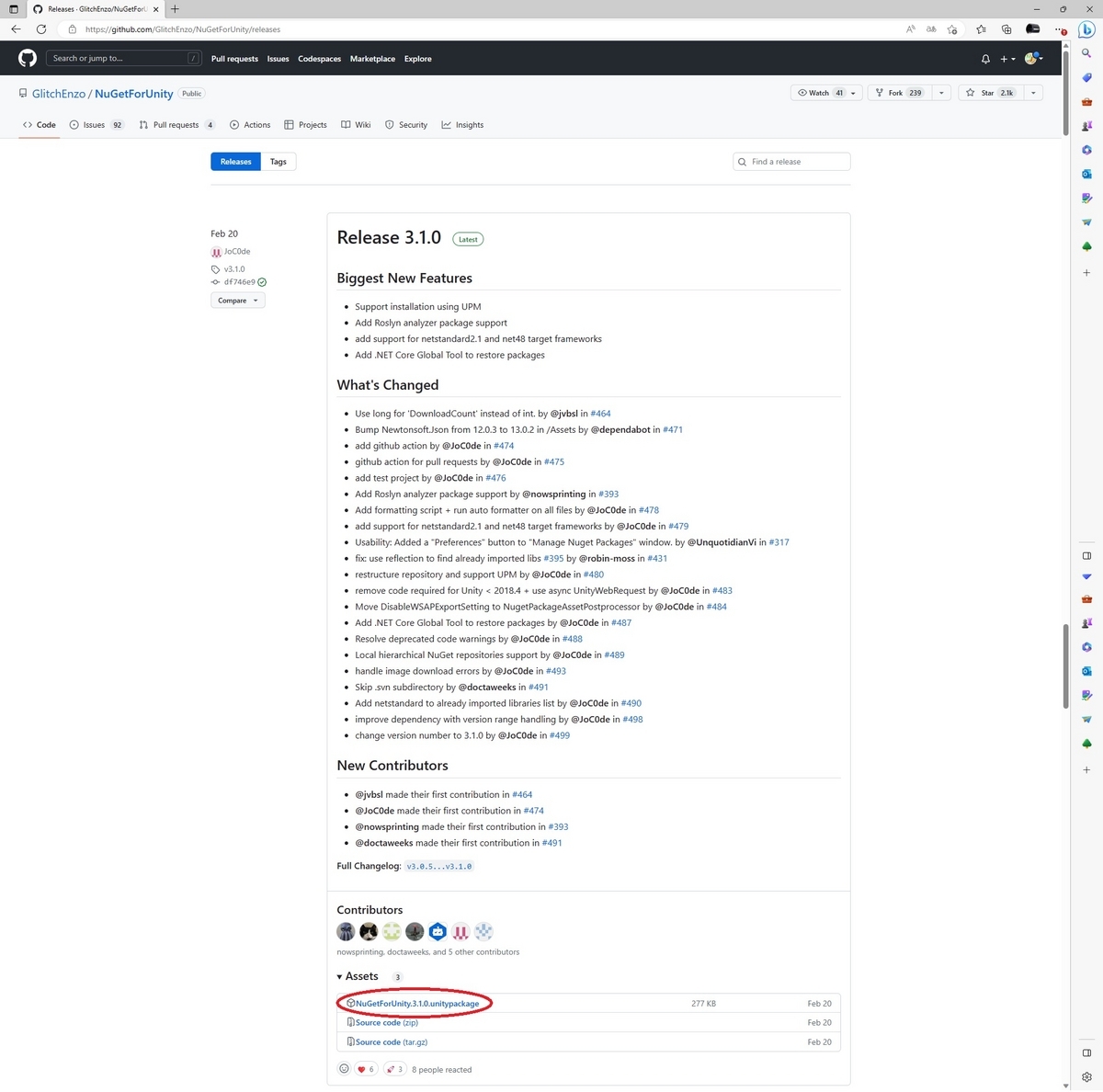Open the create new plus dropdown
Image resolution: width=1103 pixels, height=1092 pixels.
pyautogui.click(x=1007, y=59)
